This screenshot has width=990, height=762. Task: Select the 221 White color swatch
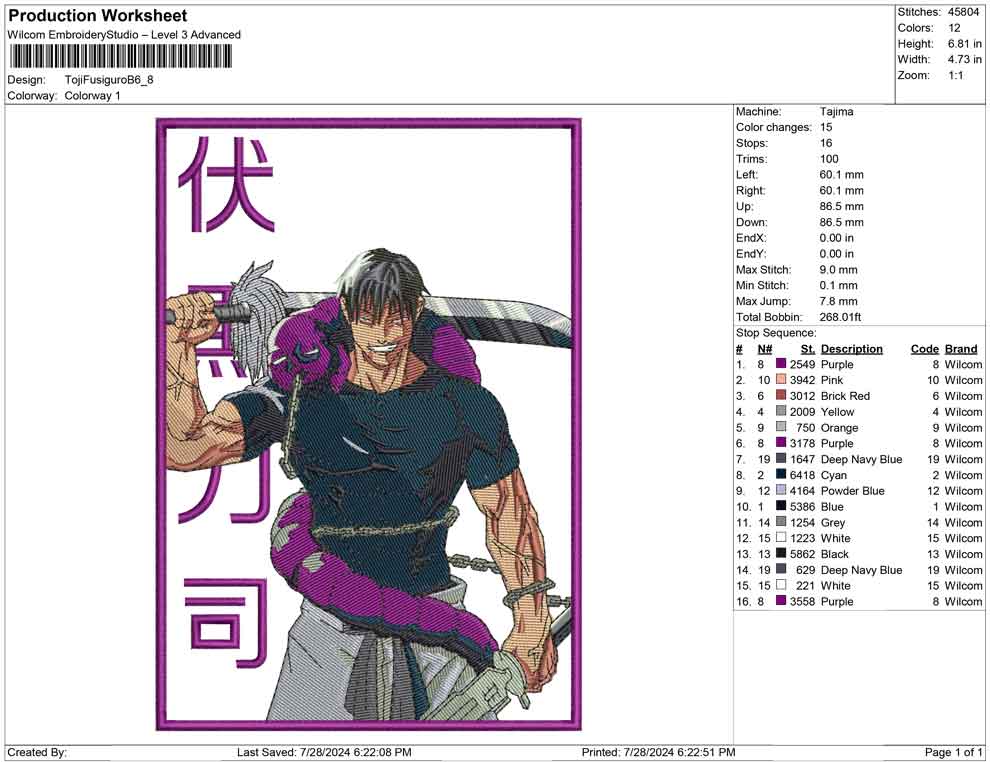(x=781, y=585)
